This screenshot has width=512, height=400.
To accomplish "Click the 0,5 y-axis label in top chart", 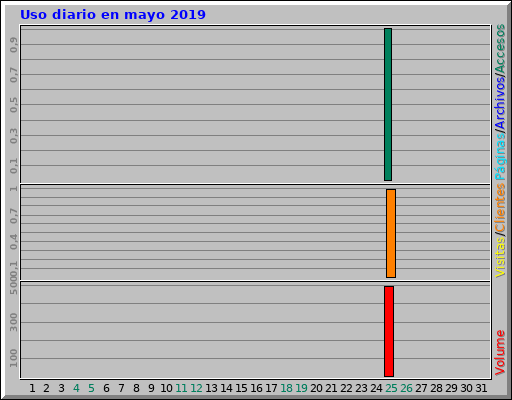I will pyautogui.click(x=14, y=105).
